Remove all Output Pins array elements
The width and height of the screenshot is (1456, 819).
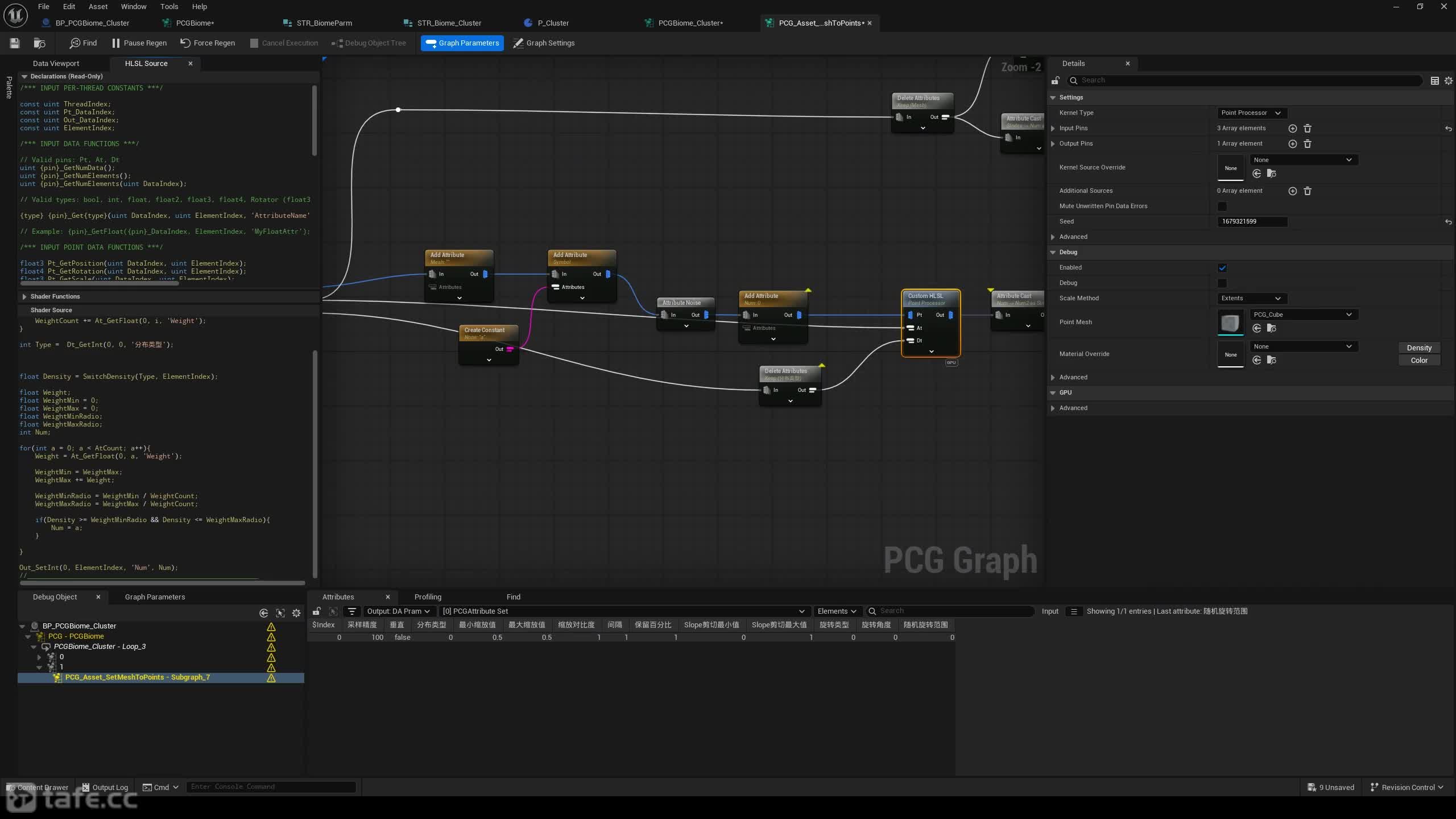(1307, 144)
